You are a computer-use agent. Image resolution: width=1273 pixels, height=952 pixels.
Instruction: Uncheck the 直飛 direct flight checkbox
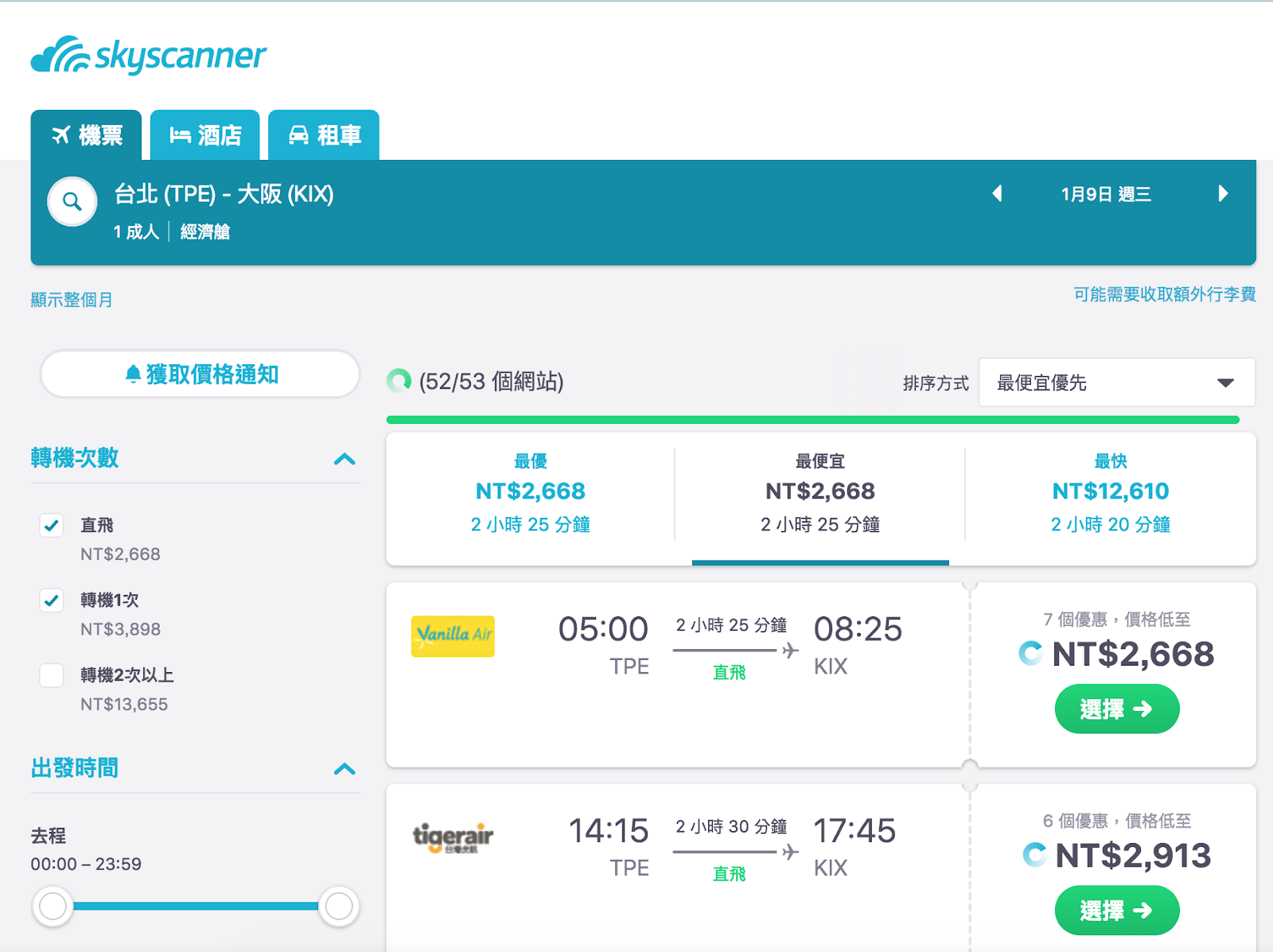52,526
